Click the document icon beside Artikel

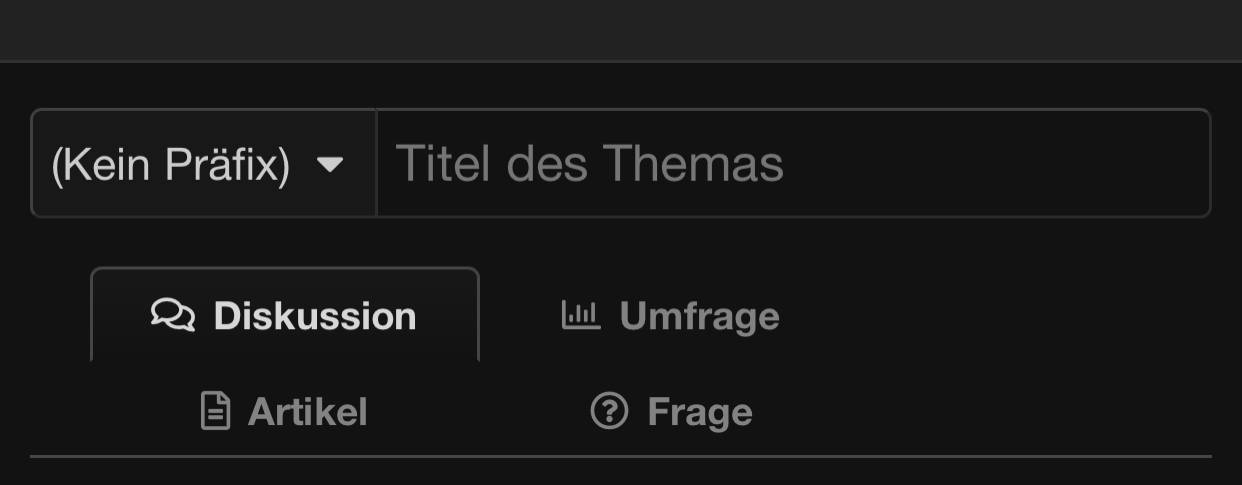(215, 411)
